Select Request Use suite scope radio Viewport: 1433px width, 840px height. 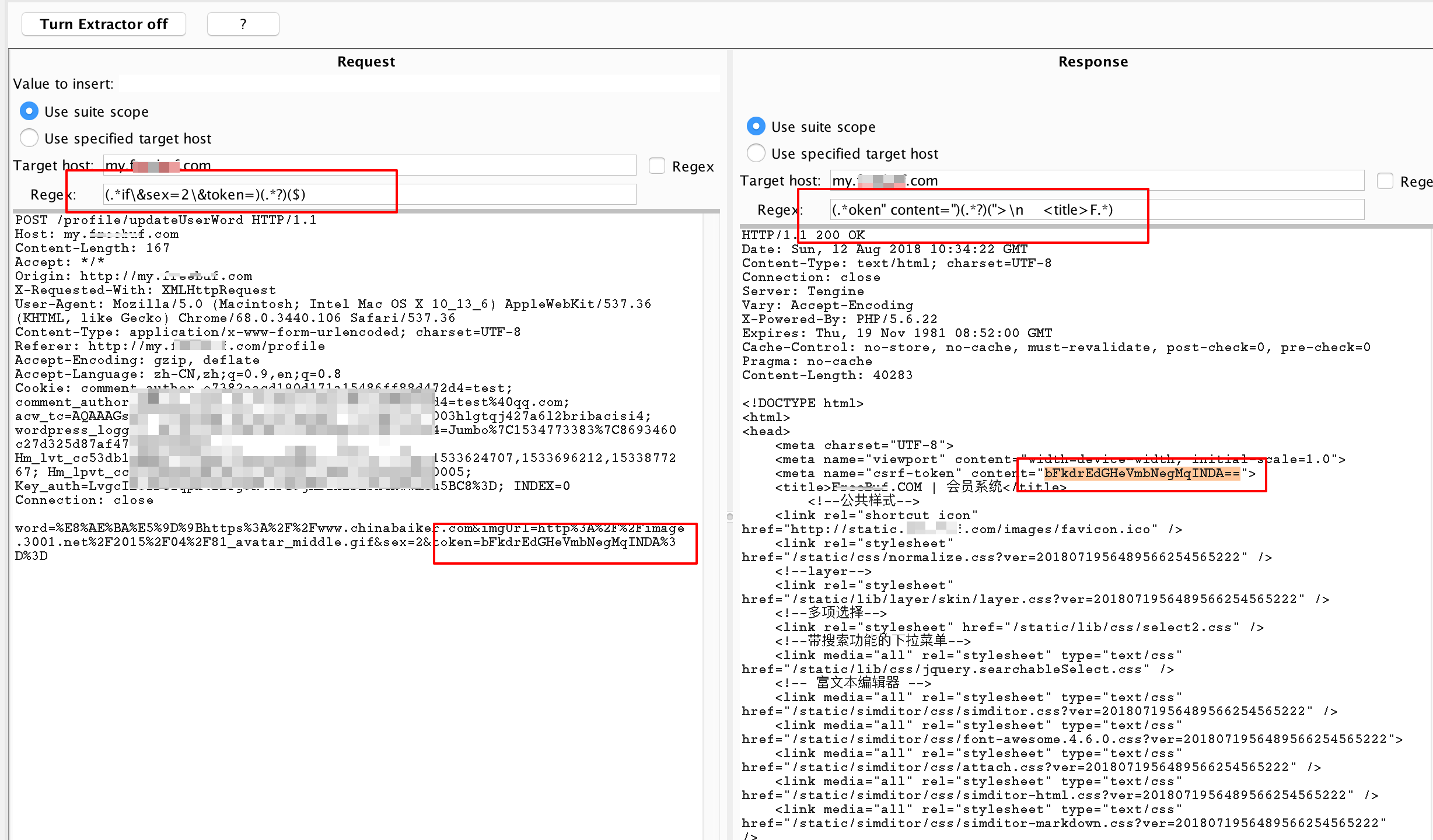[29, 111]
